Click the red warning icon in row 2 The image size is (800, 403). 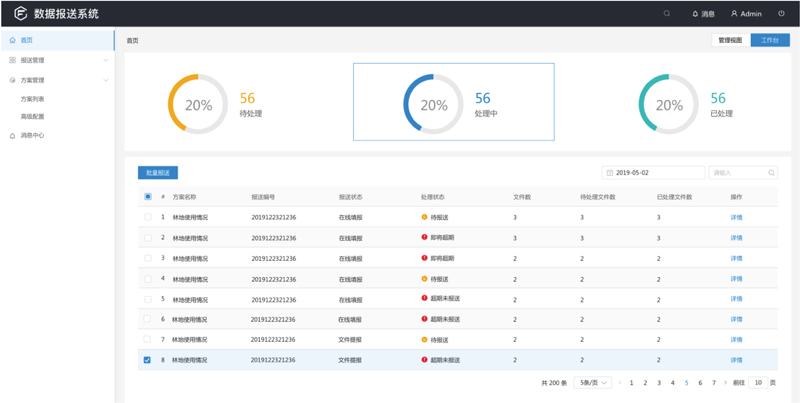[424, 237]
